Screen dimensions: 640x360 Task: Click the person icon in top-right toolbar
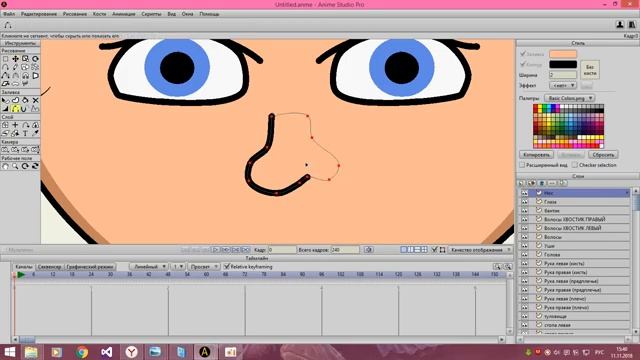click(620, 24)
